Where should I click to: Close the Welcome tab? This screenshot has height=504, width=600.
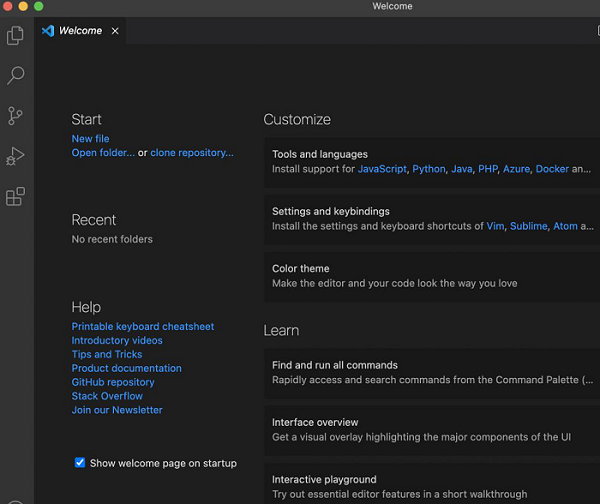(x=115, y=31)
